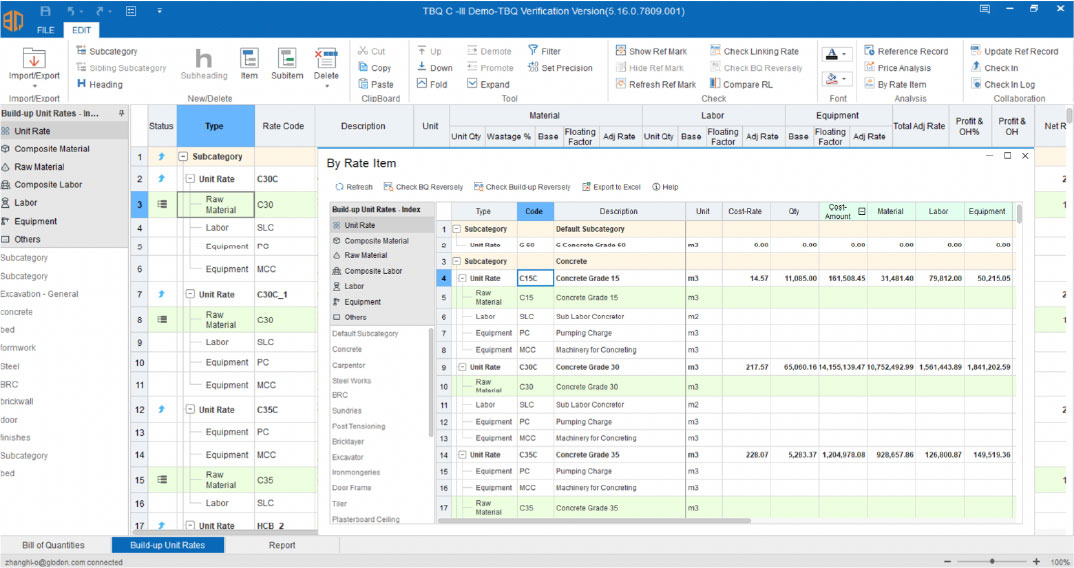
Task: Add a new Item from the ribbon
Action: coord(249,64)
